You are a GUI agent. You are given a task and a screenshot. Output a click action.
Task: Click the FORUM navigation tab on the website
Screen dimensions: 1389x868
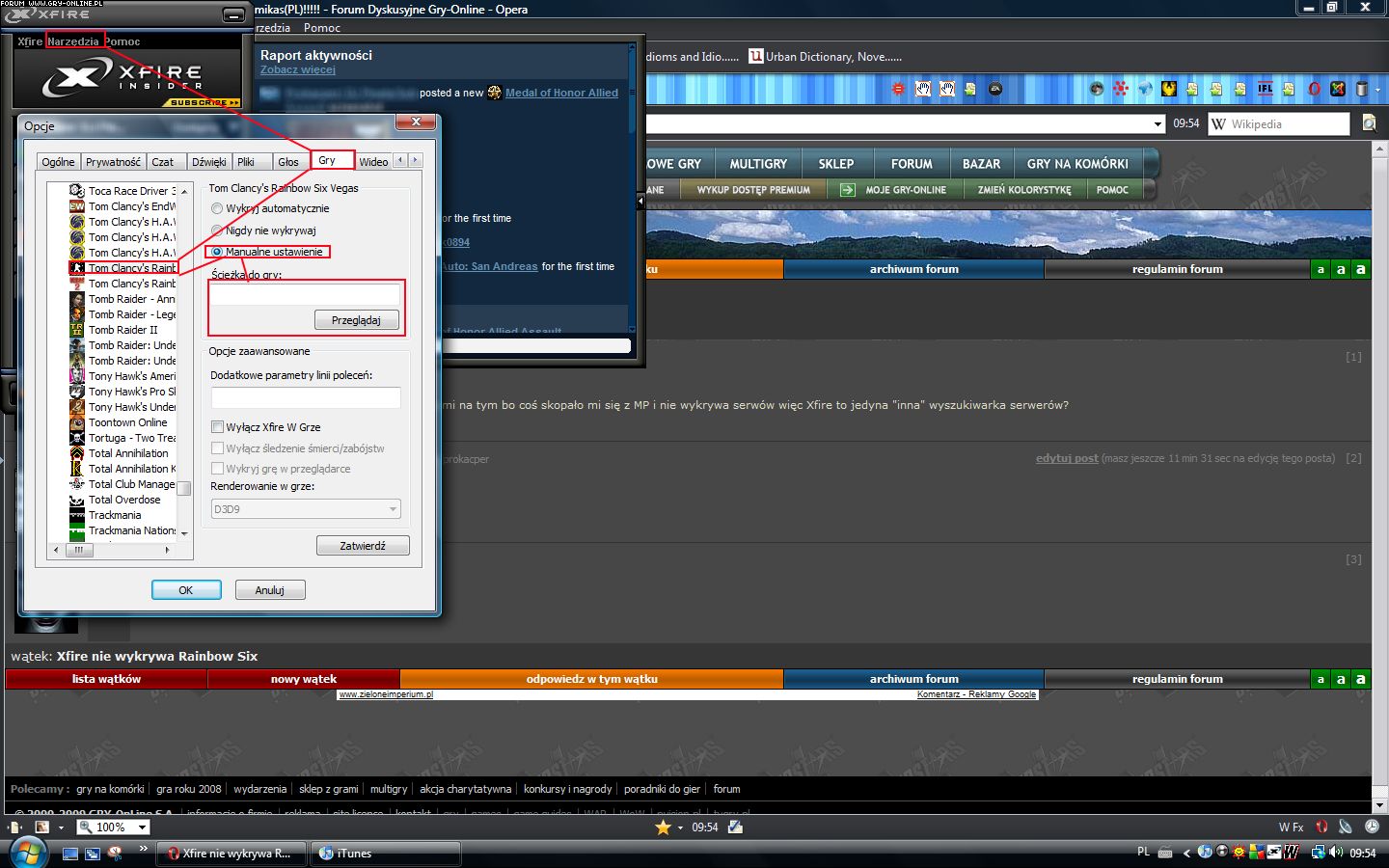point(912,164)
